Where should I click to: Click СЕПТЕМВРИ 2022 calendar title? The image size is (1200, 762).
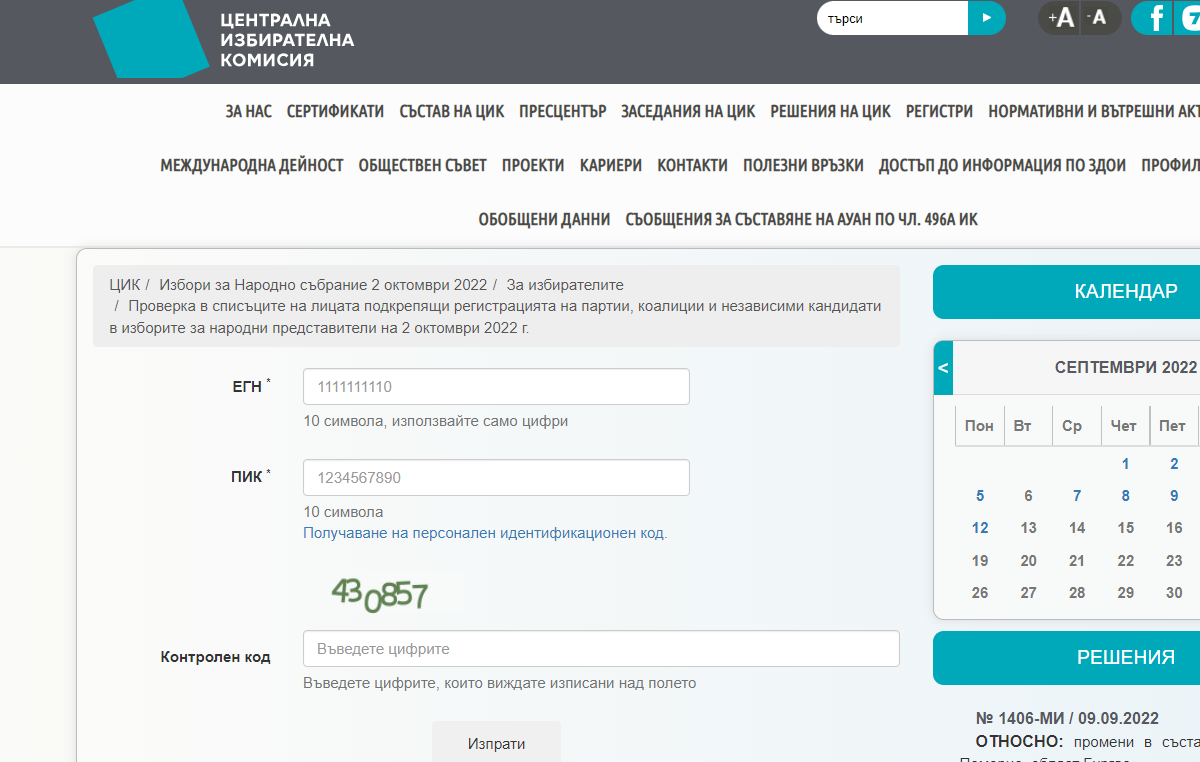tap(1126, 368)
